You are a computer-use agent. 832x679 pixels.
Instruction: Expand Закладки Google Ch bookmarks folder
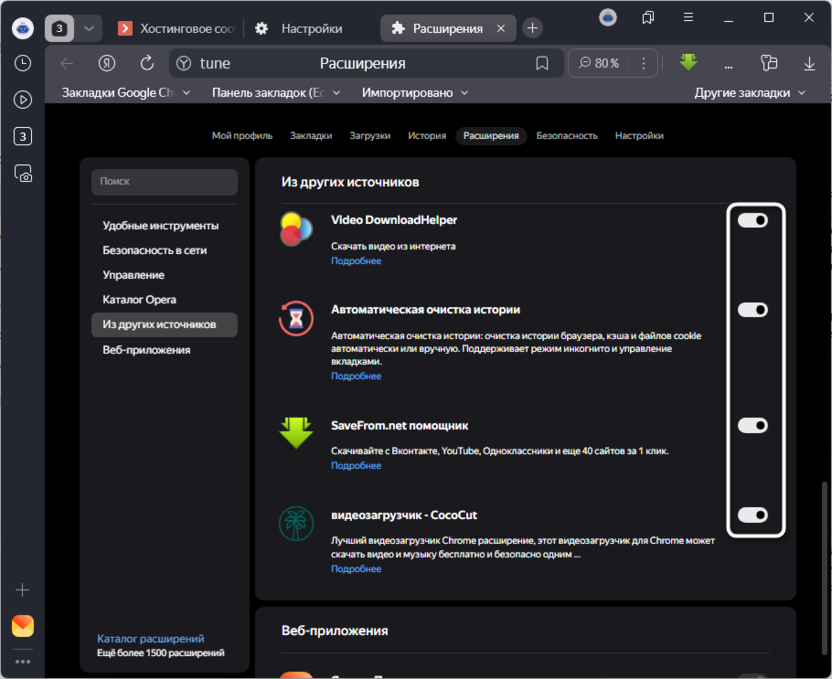pos(126,93)
